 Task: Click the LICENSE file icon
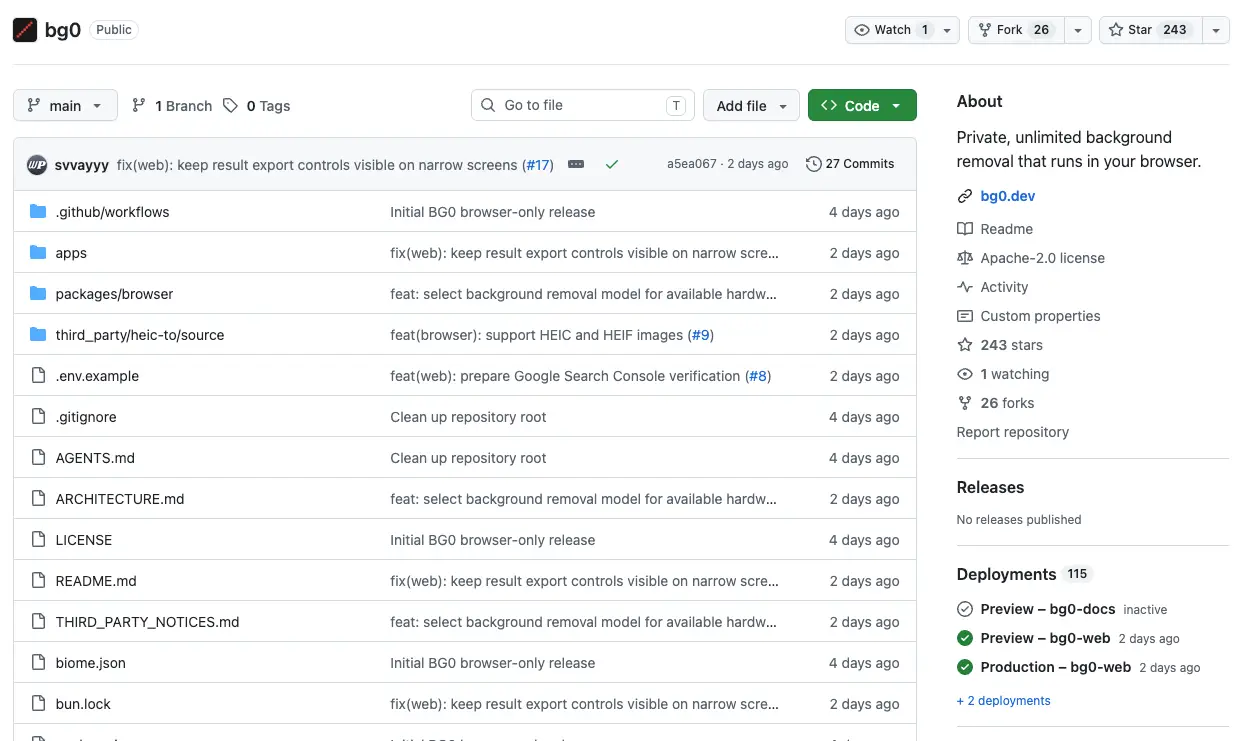[38, 540]
